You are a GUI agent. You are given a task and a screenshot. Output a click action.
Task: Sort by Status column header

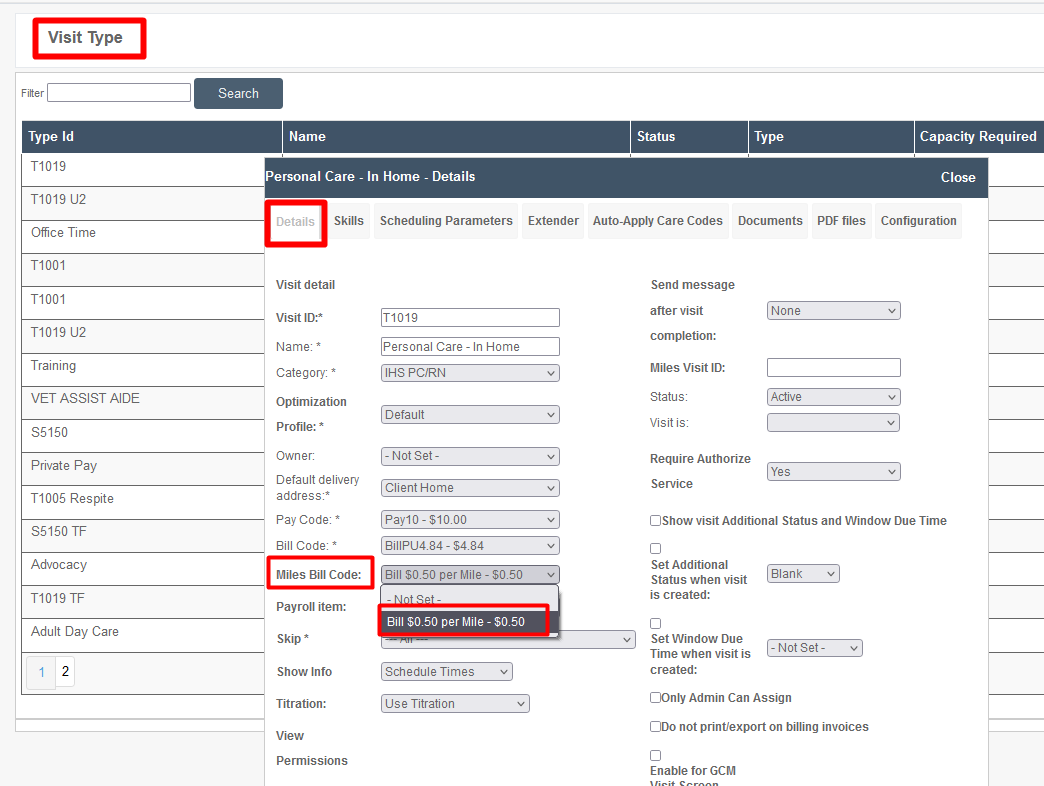click(689, 137)
